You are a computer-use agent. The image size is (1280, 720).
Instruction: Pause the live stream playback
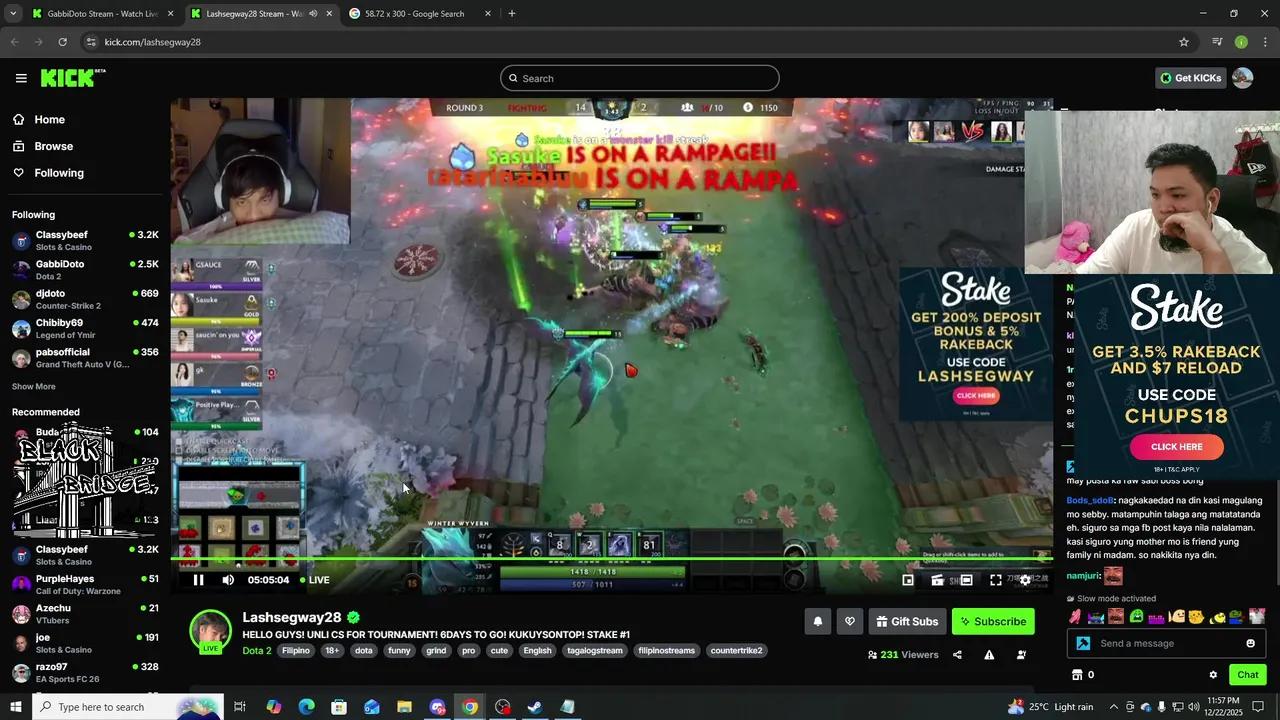click(x=198, y=580)
